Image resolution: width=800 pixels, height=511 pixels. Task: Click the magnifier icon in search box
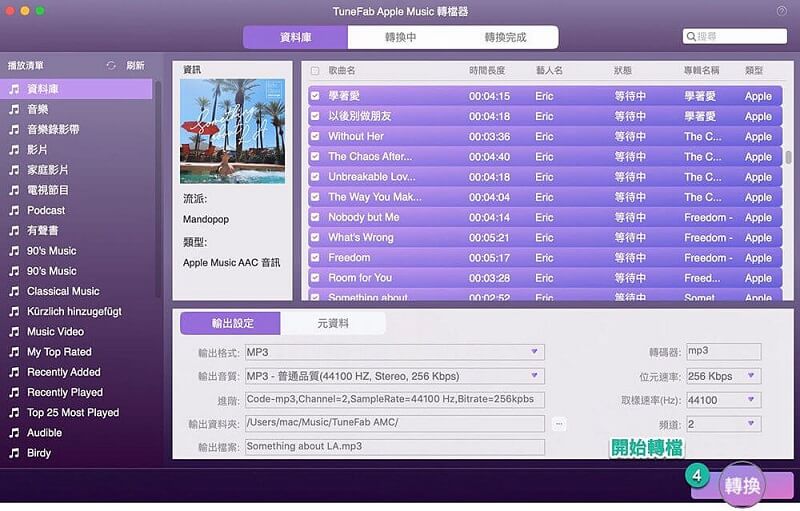[x=691, y=37]
